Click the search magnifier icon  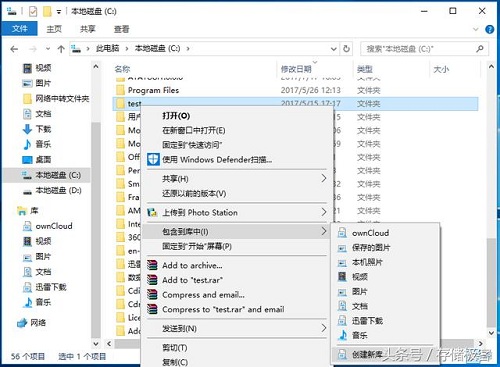[x=480, y=49]
